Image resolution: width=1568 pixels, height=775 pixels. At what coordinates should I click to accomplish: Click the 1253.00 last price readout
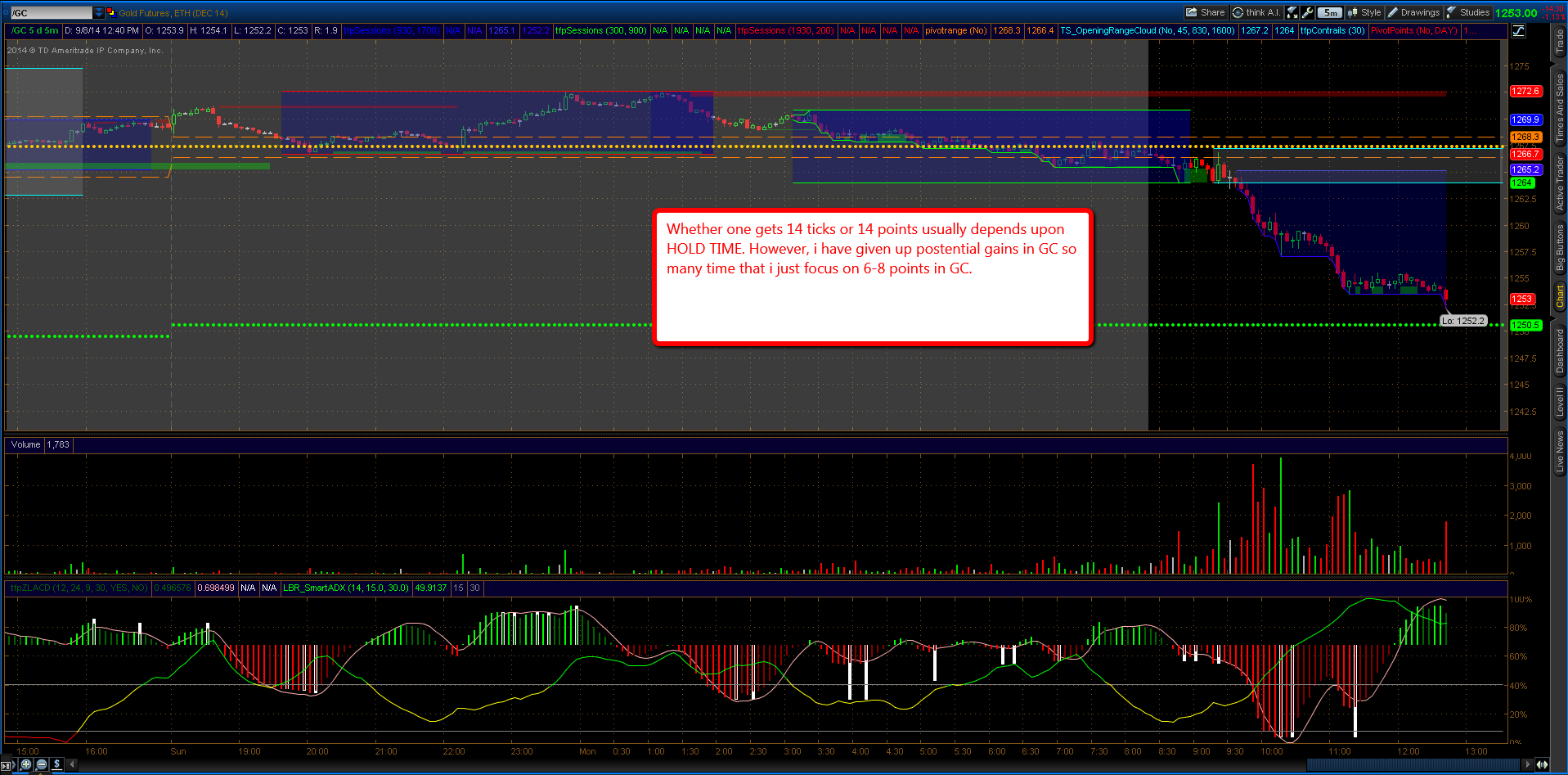(x=1516, y=13)
